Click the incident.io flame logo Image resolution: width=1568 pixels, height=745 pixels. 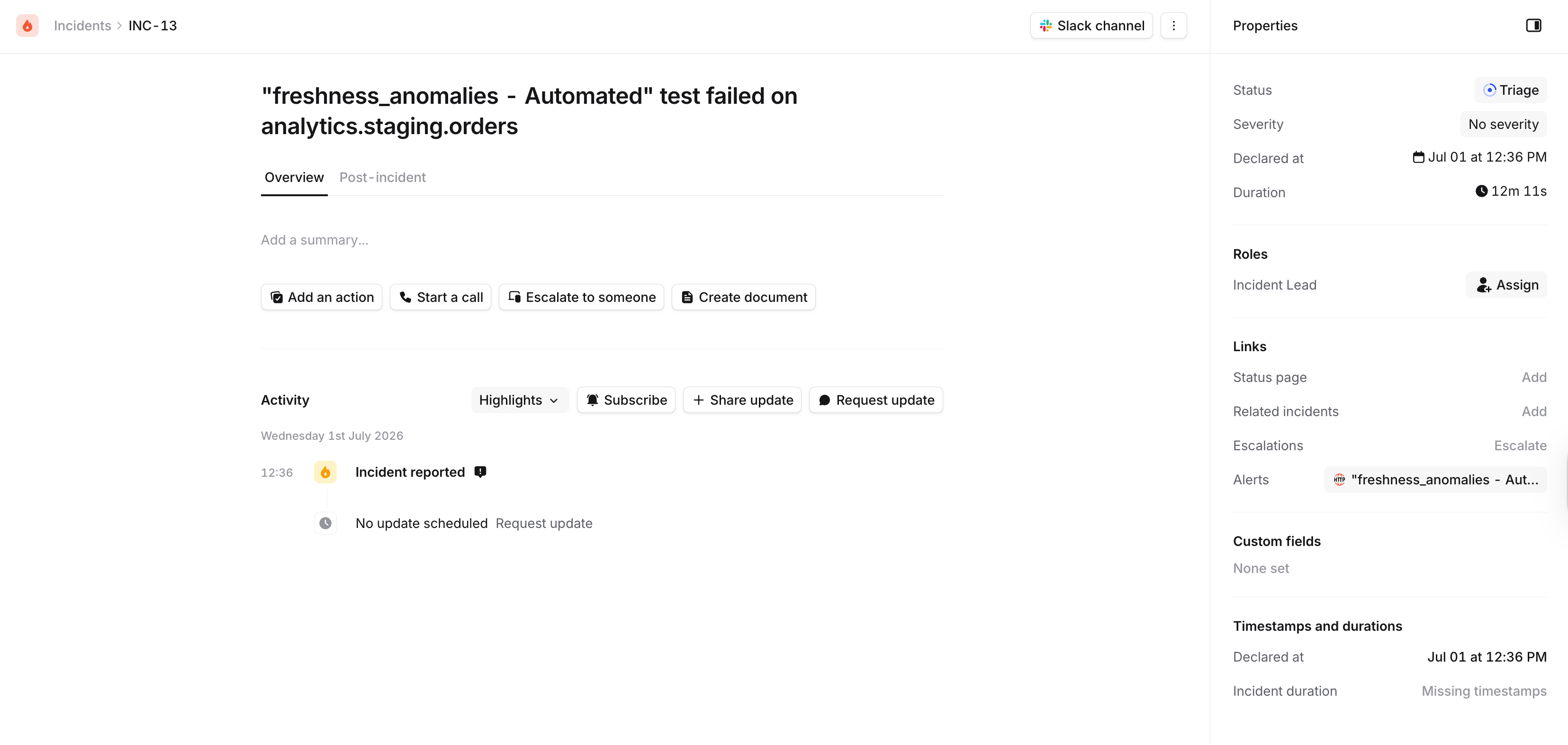click(27, 26)
